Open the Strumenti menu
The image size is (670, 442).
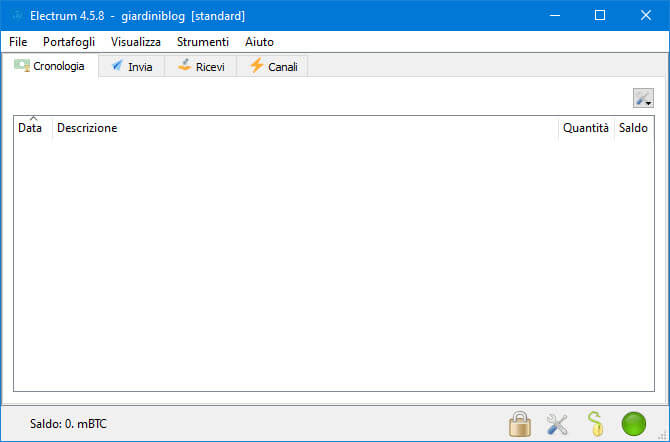pyautogui.click(x=203, y=42)
